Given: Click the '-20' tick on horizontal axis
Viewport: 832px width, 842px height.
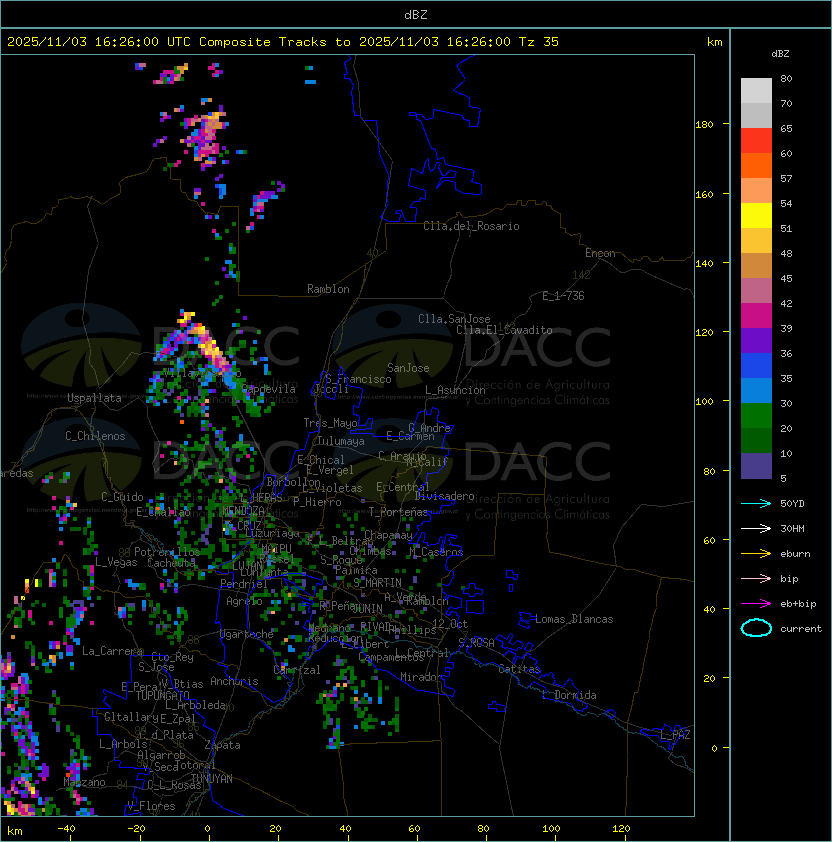Looking at the screenshot, I should (x=136, y=829).
